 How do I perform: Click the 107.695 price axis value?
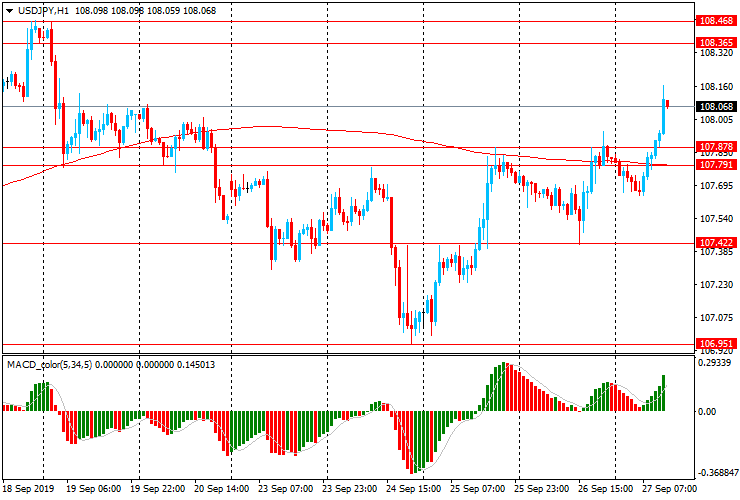pyautogui.click(x=716, y=186)
